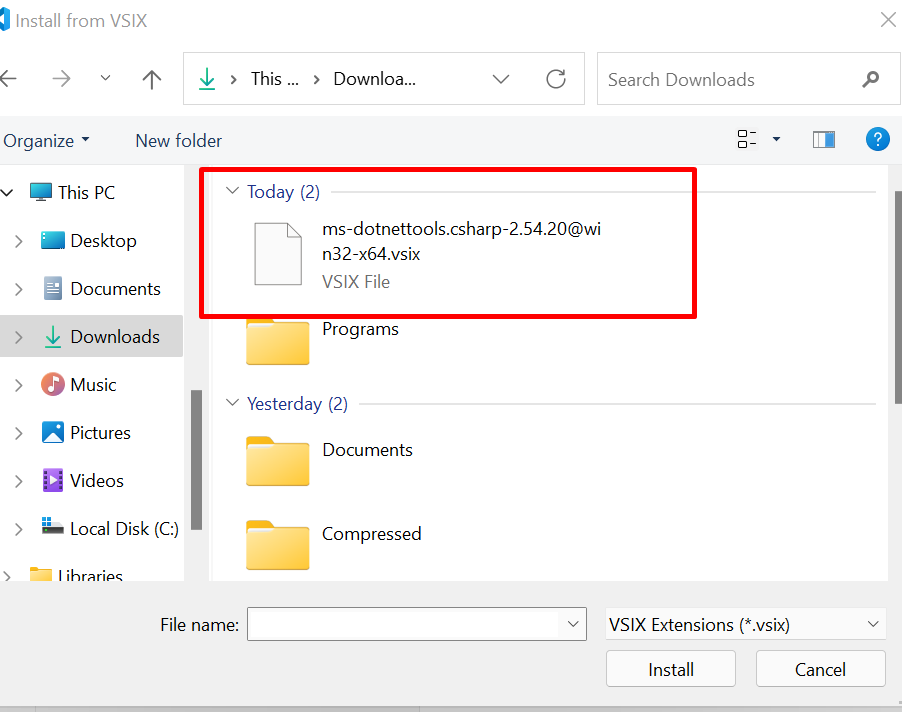Cancel the Install from VSIX dialog
Image resolution: width=902 pixels, height=712 pixels.
click(x=820, y=669)
